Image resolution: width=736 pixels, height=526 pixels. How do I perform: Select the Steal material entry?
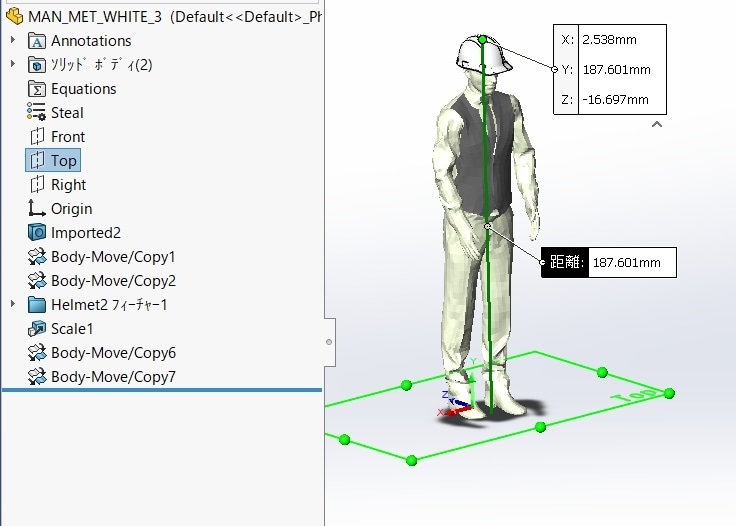[x=67, y=113]
